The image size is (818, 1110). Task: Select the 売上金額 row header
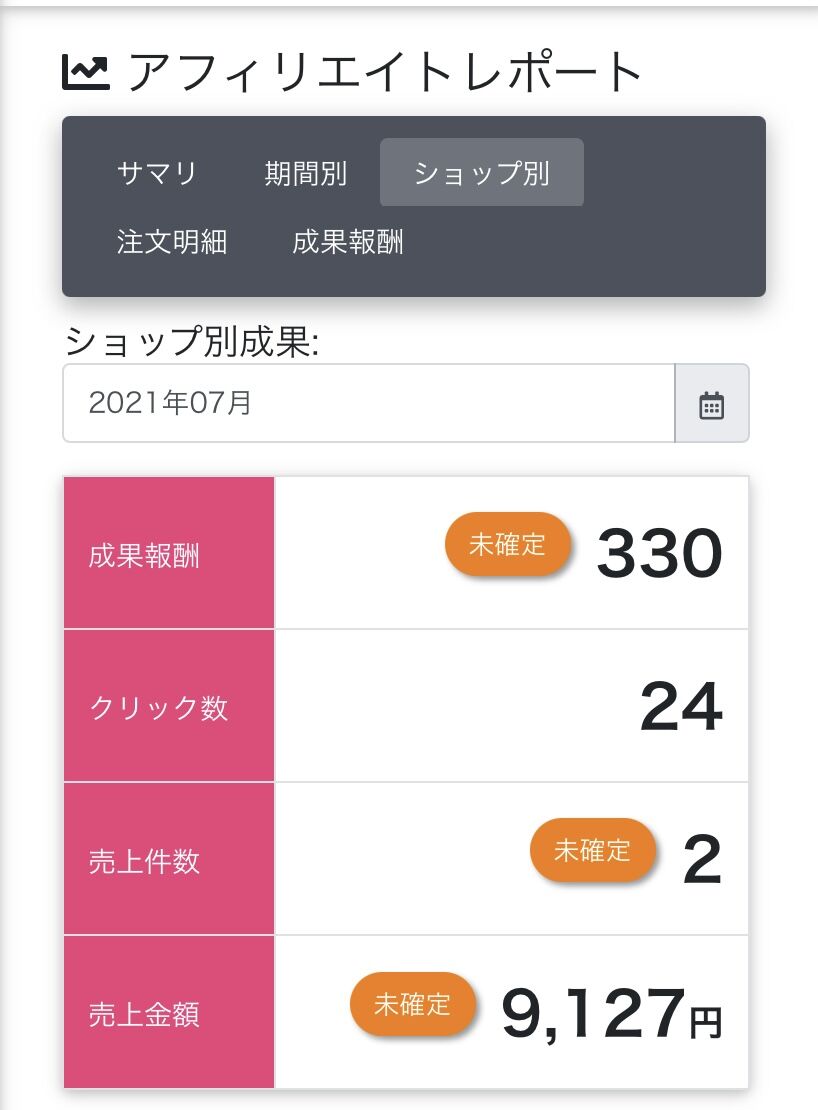click(x=169, y=1013)
